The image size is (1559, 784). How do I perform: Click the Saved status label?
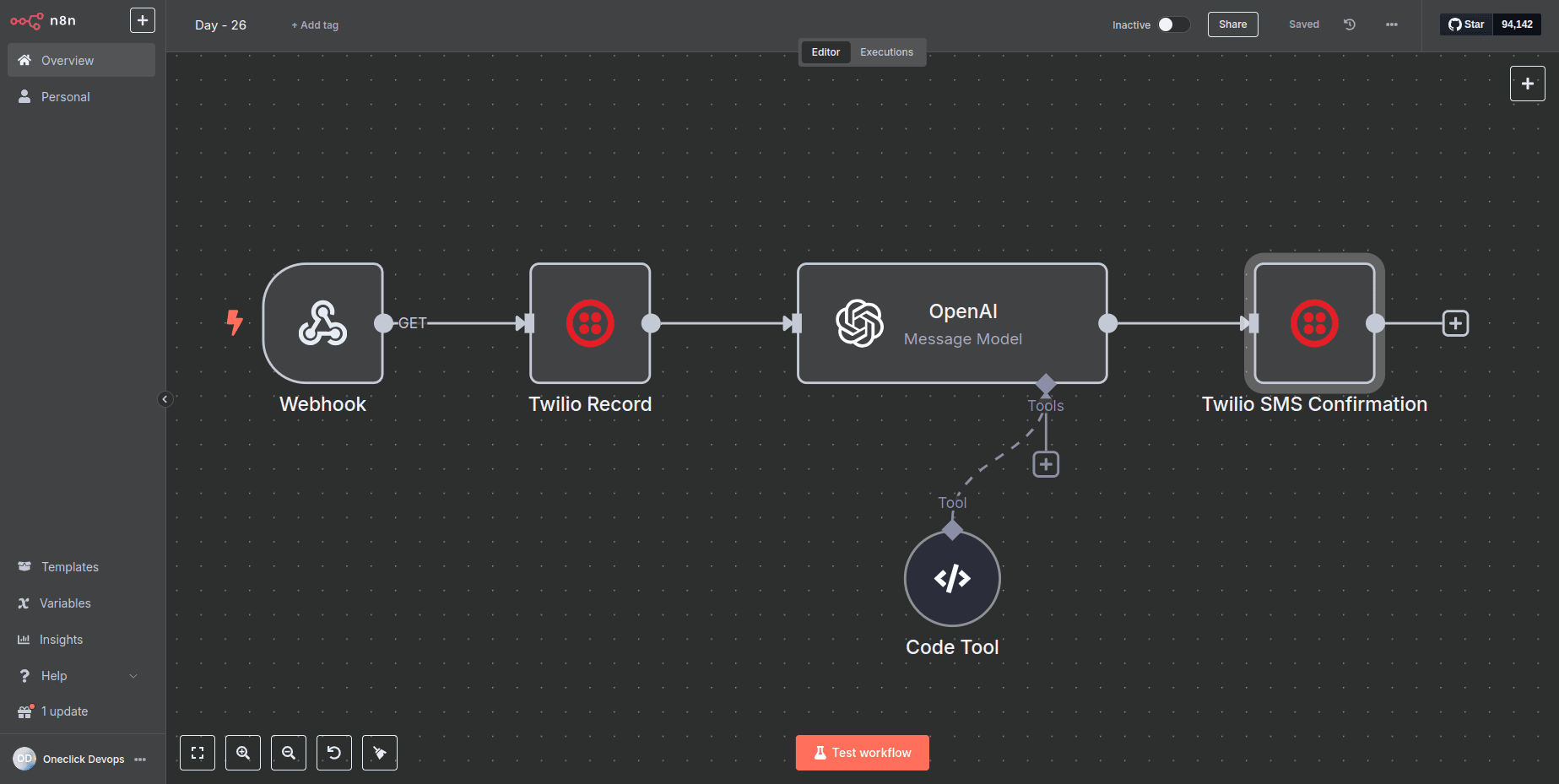1303,24
